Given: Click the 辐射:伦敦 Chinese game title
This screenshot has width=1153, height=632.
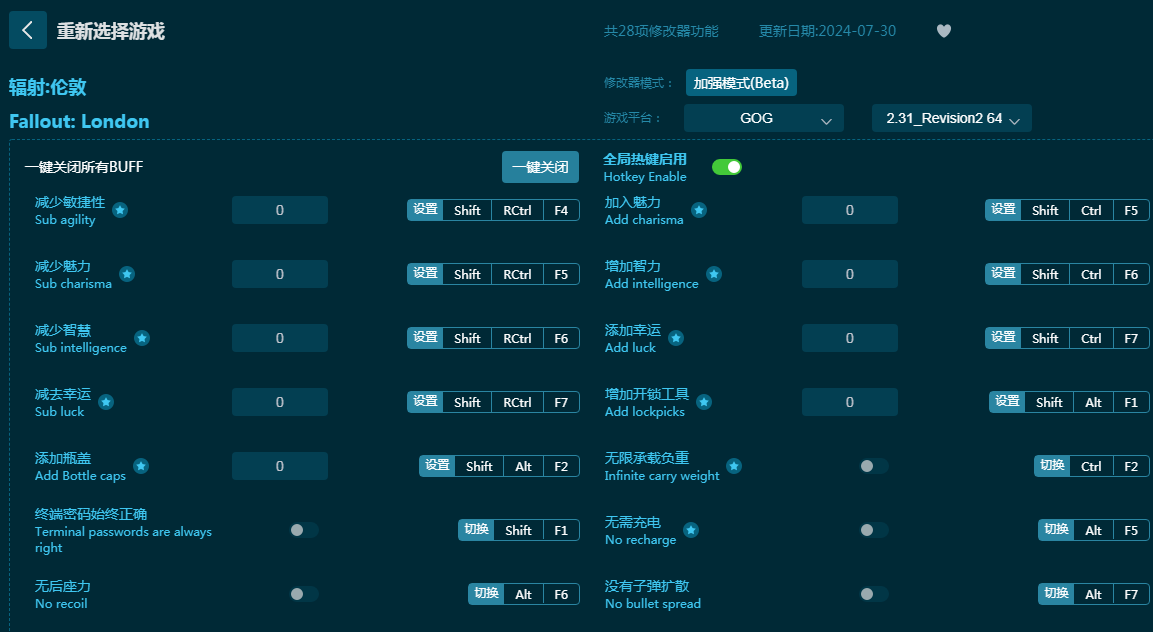Looking at the screenshot, I should (x=48, y=88).
